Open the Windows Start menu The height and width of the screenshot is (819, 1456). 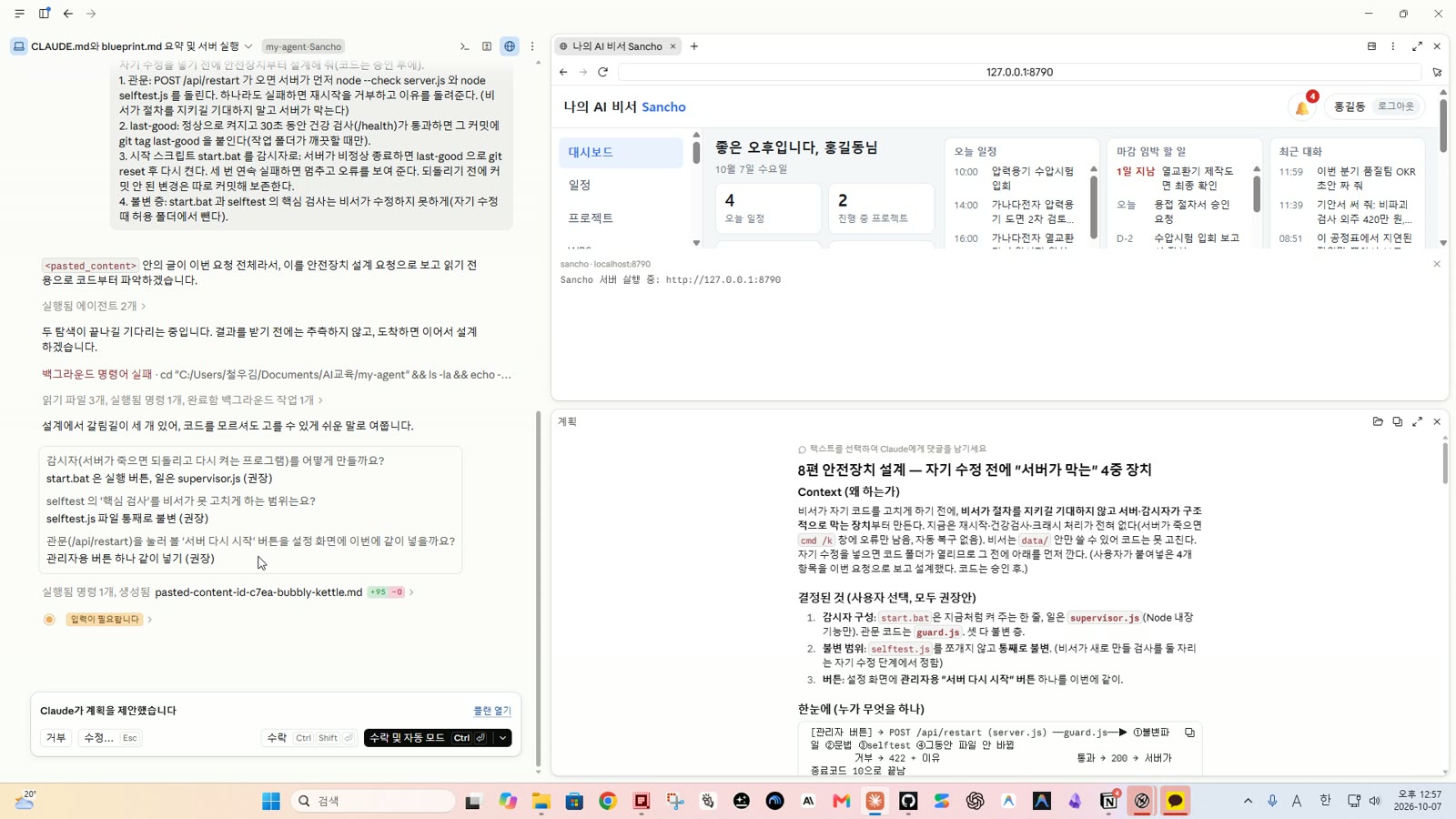click(271, 801)
